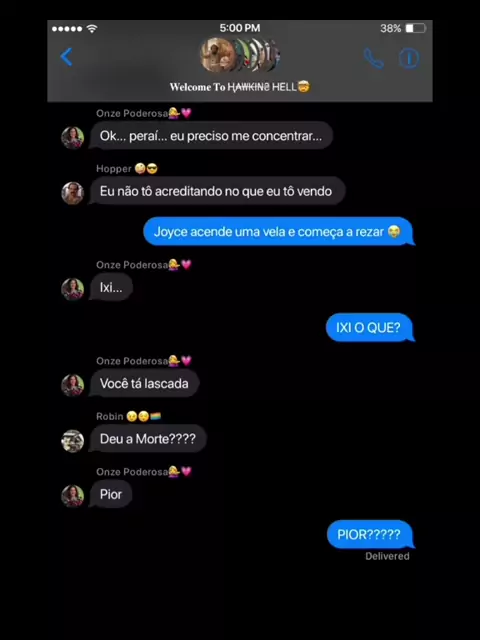
Task: Tap the blue back arrow
Action: pyautogui.click(x=66, y=57)
